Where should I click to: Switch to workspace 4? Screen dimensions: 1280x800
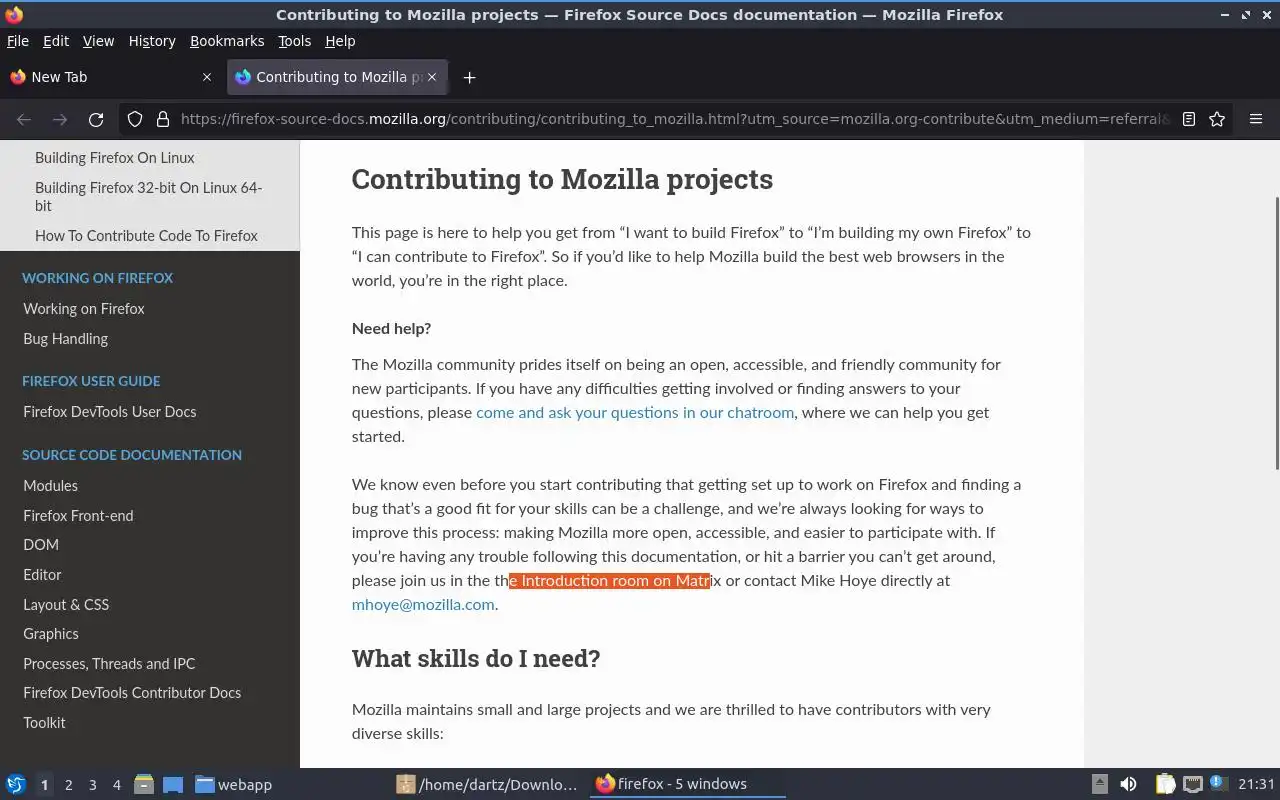pyautogui.click(x=116, y=785)
